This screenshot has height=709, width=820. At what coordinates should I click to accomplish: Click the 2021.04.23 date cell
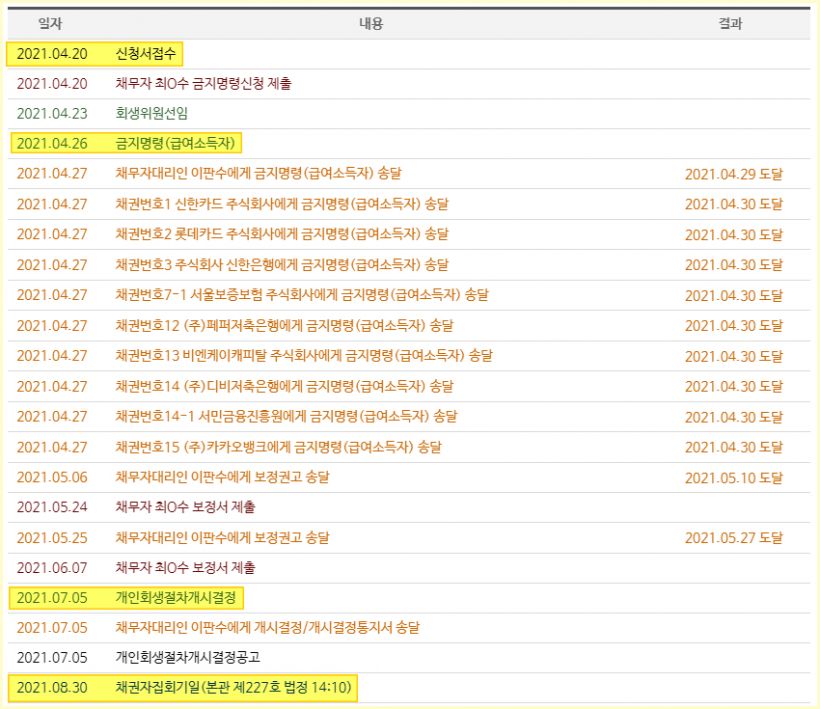click(52, 113)
